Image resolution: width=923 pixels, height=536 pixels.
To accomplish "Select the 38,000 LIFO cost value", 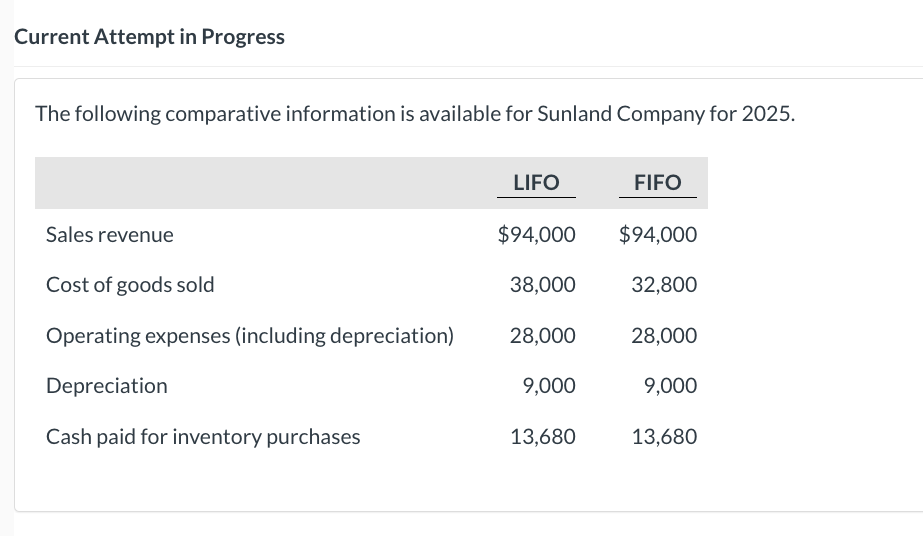I will pyautogui.click(x=542, y=285).
